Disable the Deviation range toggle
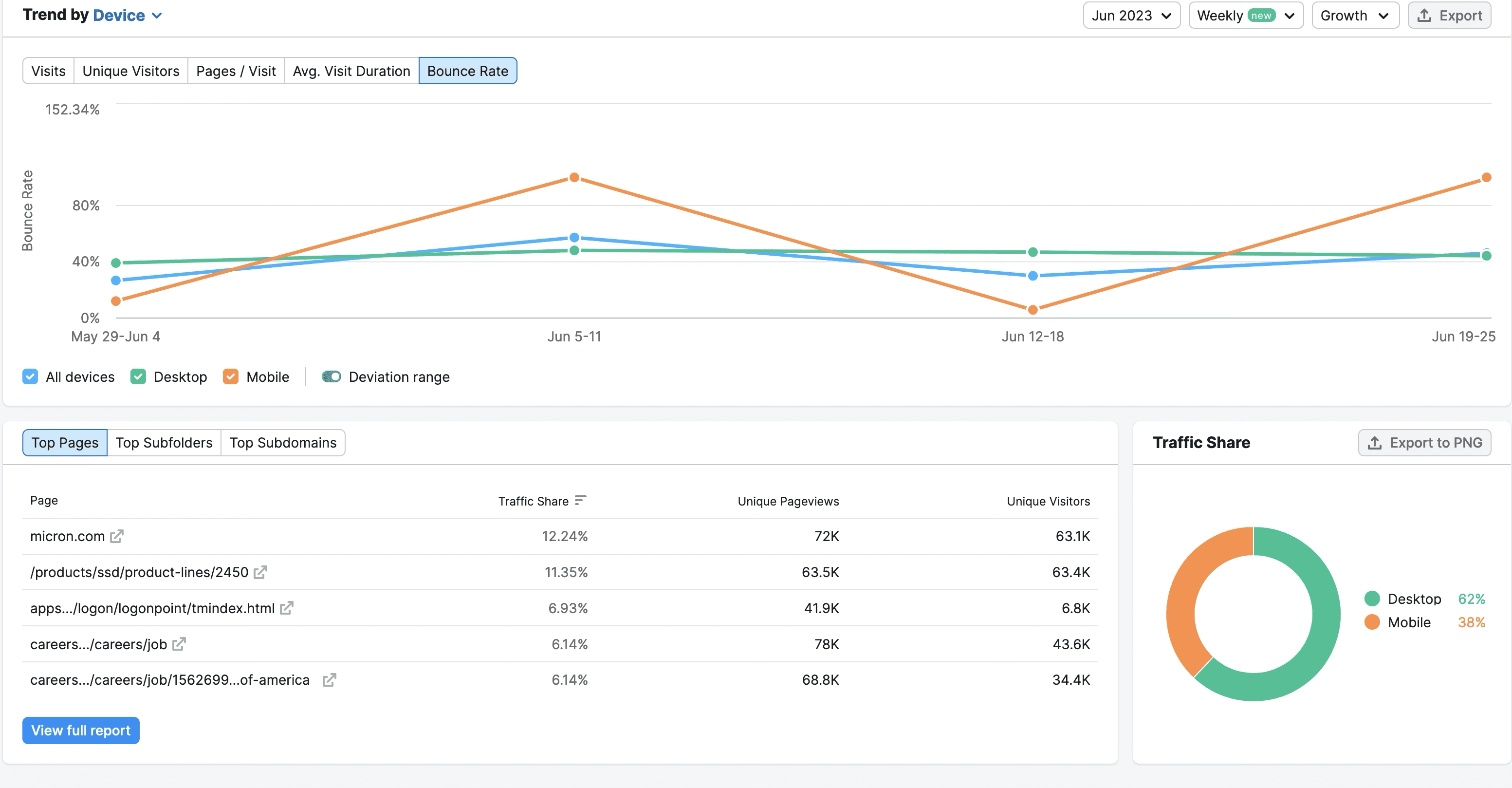Image resolution: width=1512 pixels, height=788 pixels. coord(332,376)
